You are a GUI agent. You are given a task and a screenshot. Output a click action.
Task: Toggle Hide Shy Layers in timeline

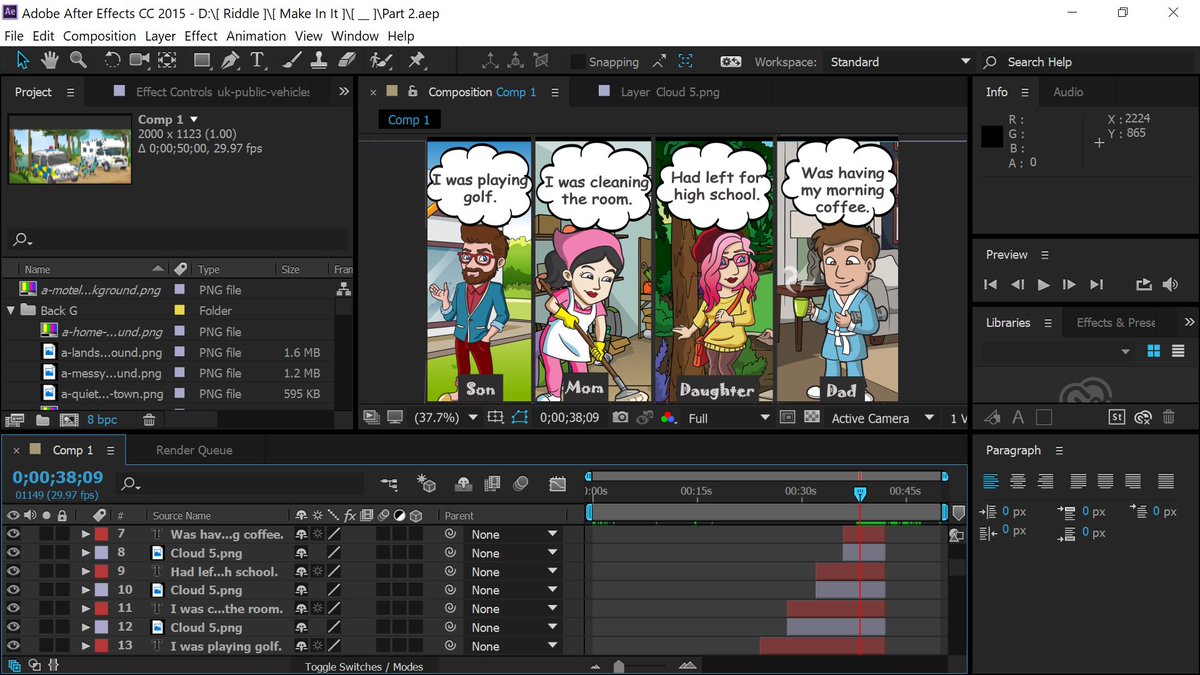[x=463, y=484]
